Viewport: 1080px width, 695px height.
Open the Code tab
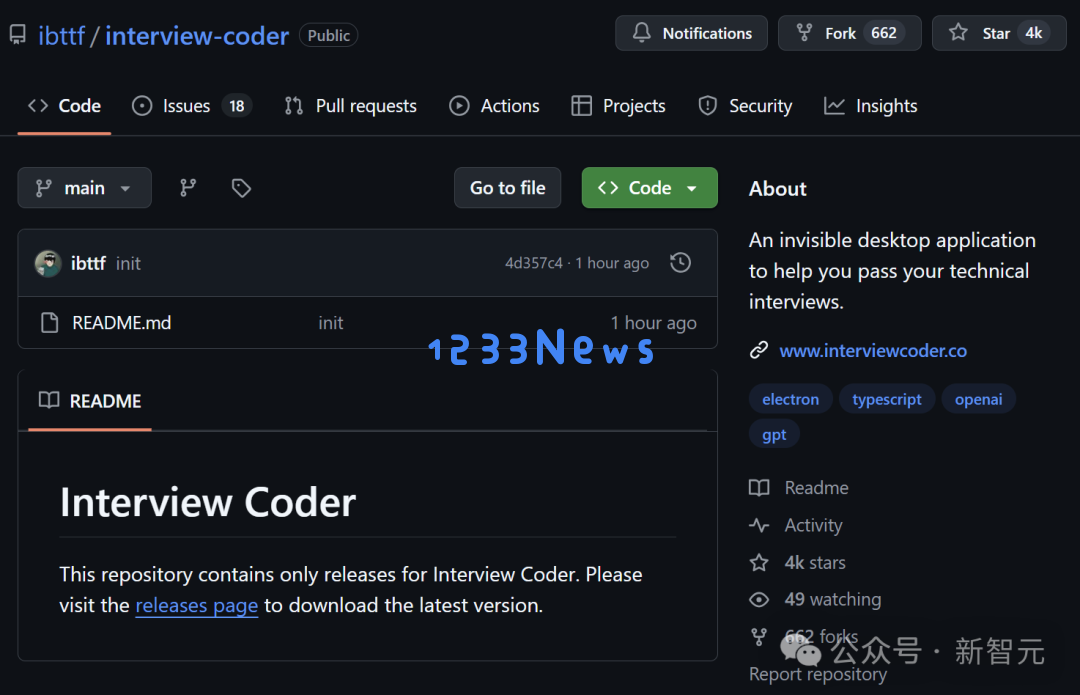coord(64,106)
